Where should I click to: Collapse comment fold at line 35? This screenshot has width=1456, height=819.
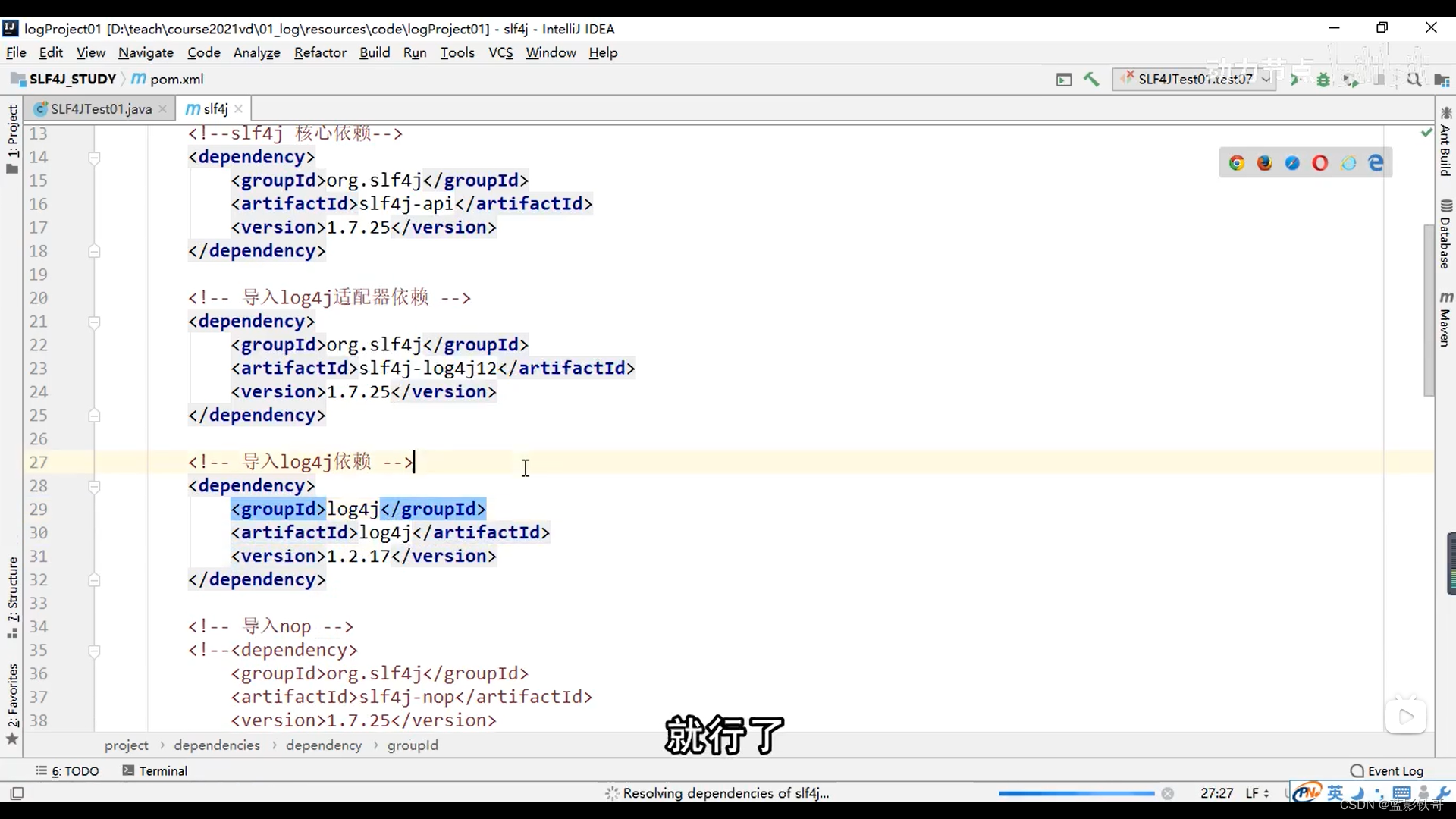[x=94, y=651]
